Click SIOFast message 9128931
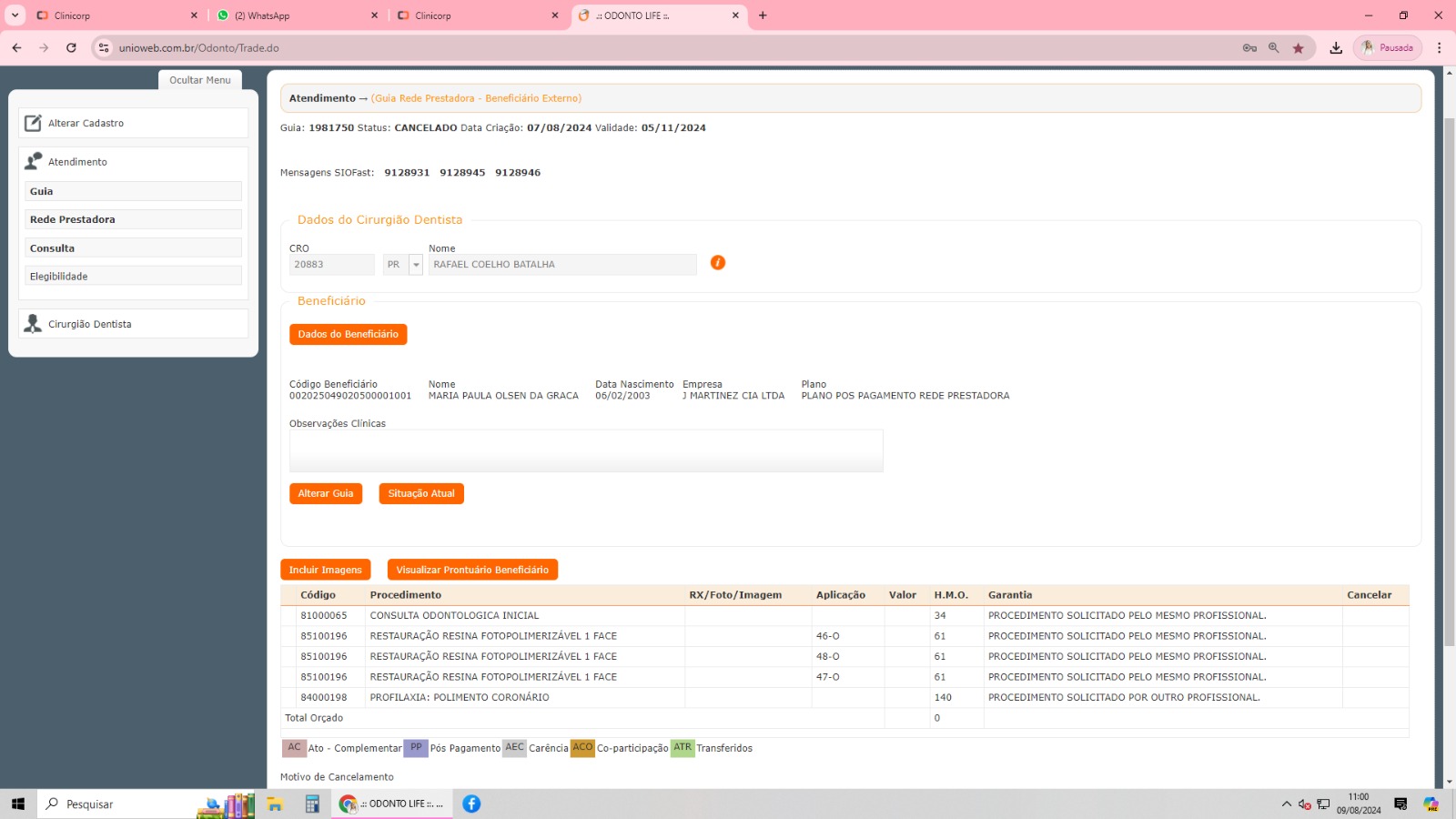 click(x=407, y=173)
